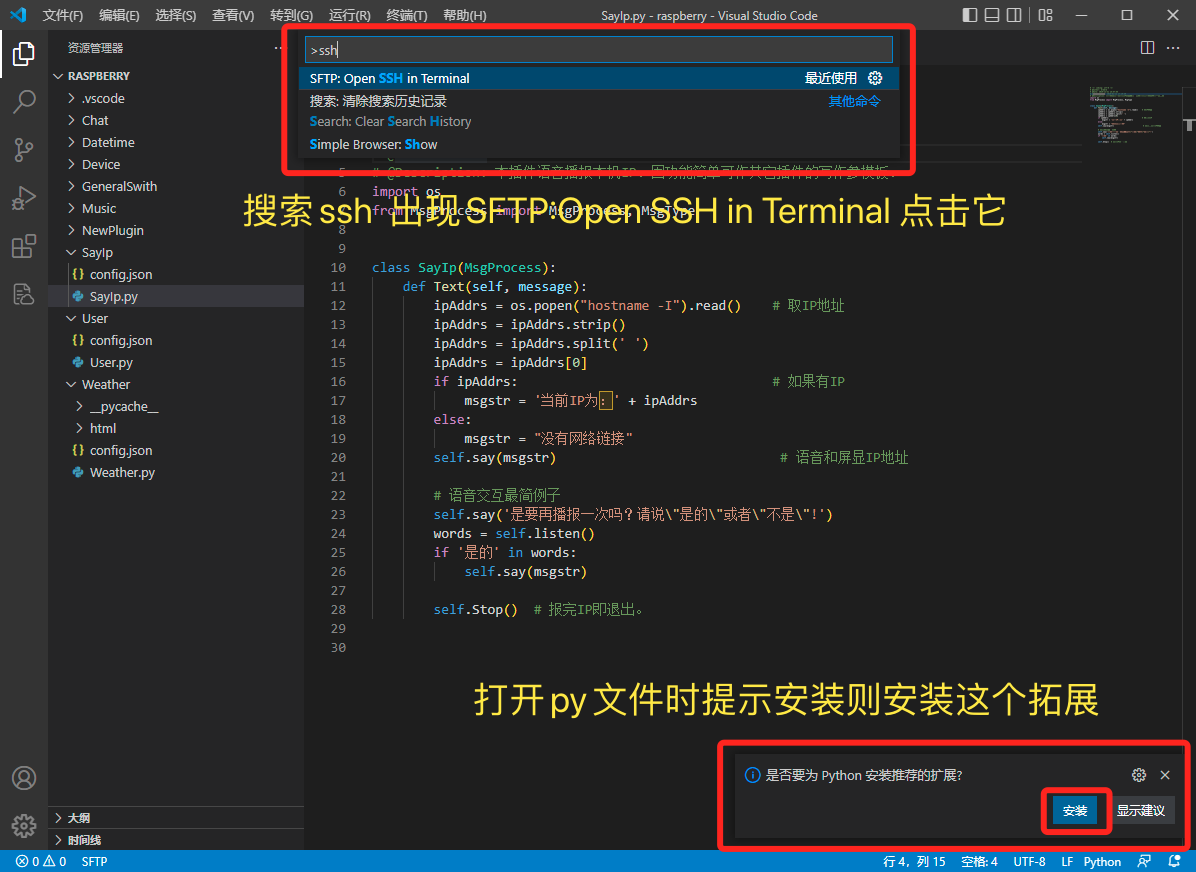Change indentation via 空格: 4
Viewport: 1196px width, 872px height.
click(979, 861)
